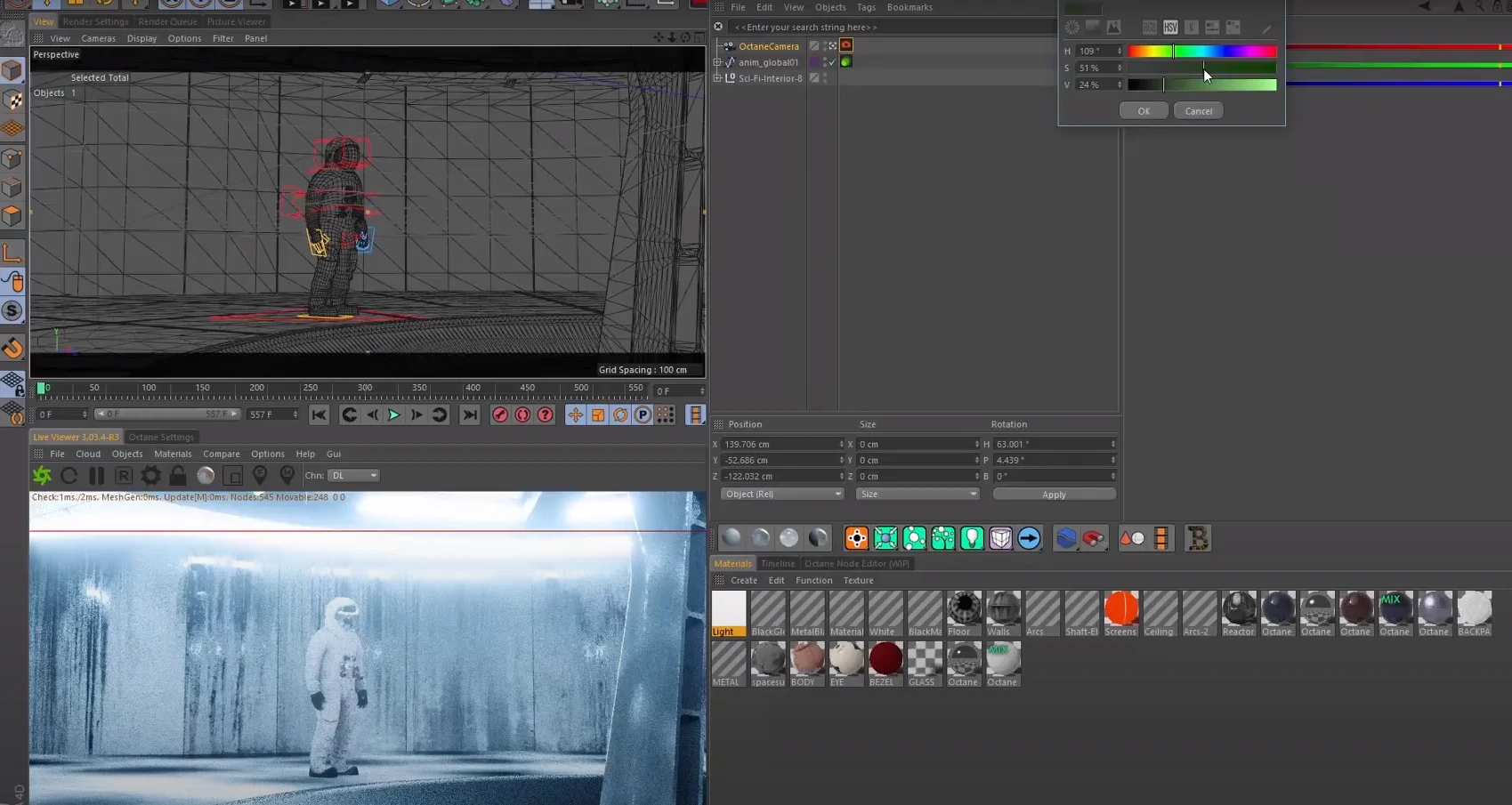Pause the Octane Live Viewer render
Viewport: 1512px width, 805px height.
coord(96,475)
